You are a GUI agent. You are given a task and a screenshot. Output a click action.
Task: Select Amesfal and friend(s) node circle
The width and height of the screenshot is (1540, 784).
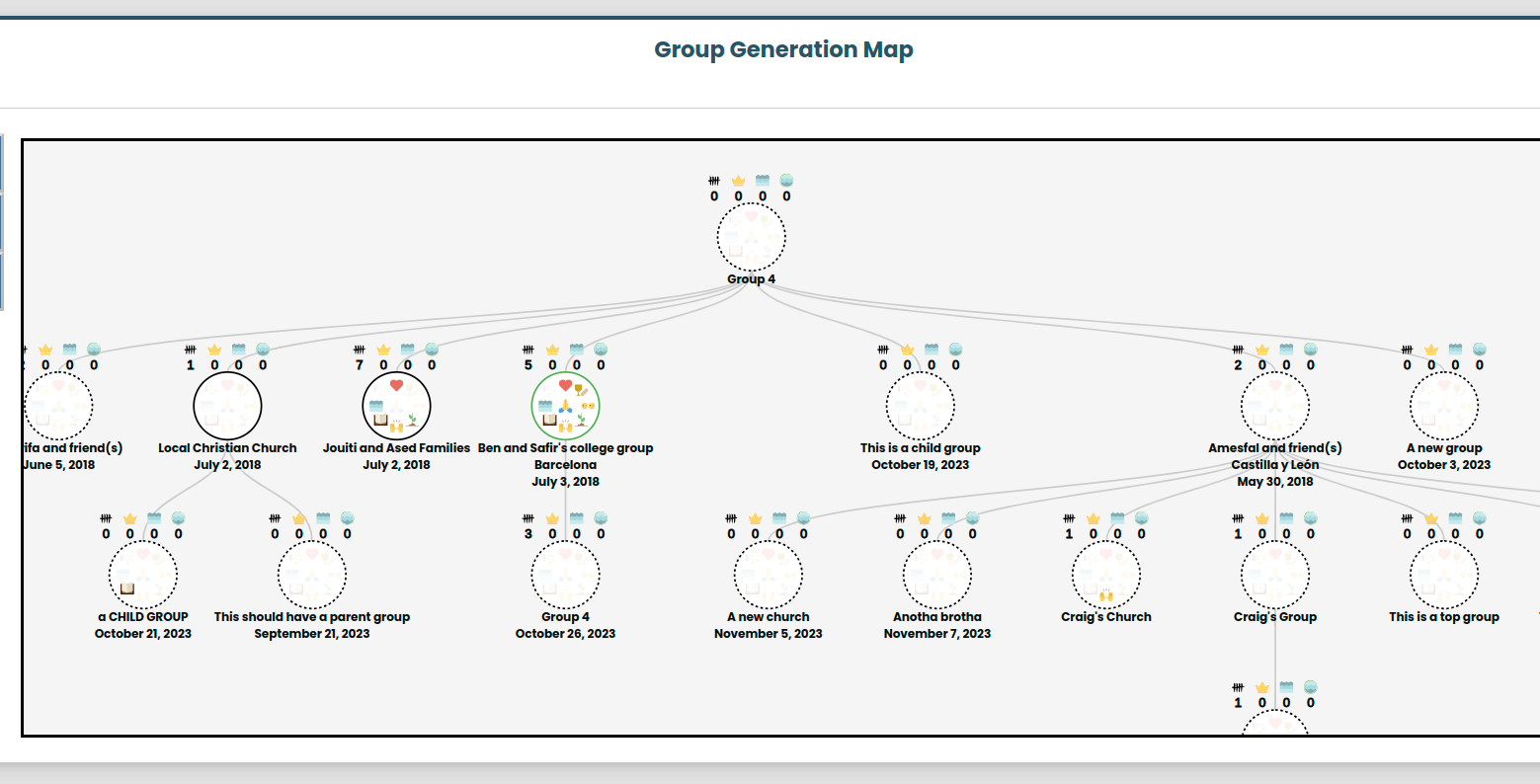tap(1274, 406)
